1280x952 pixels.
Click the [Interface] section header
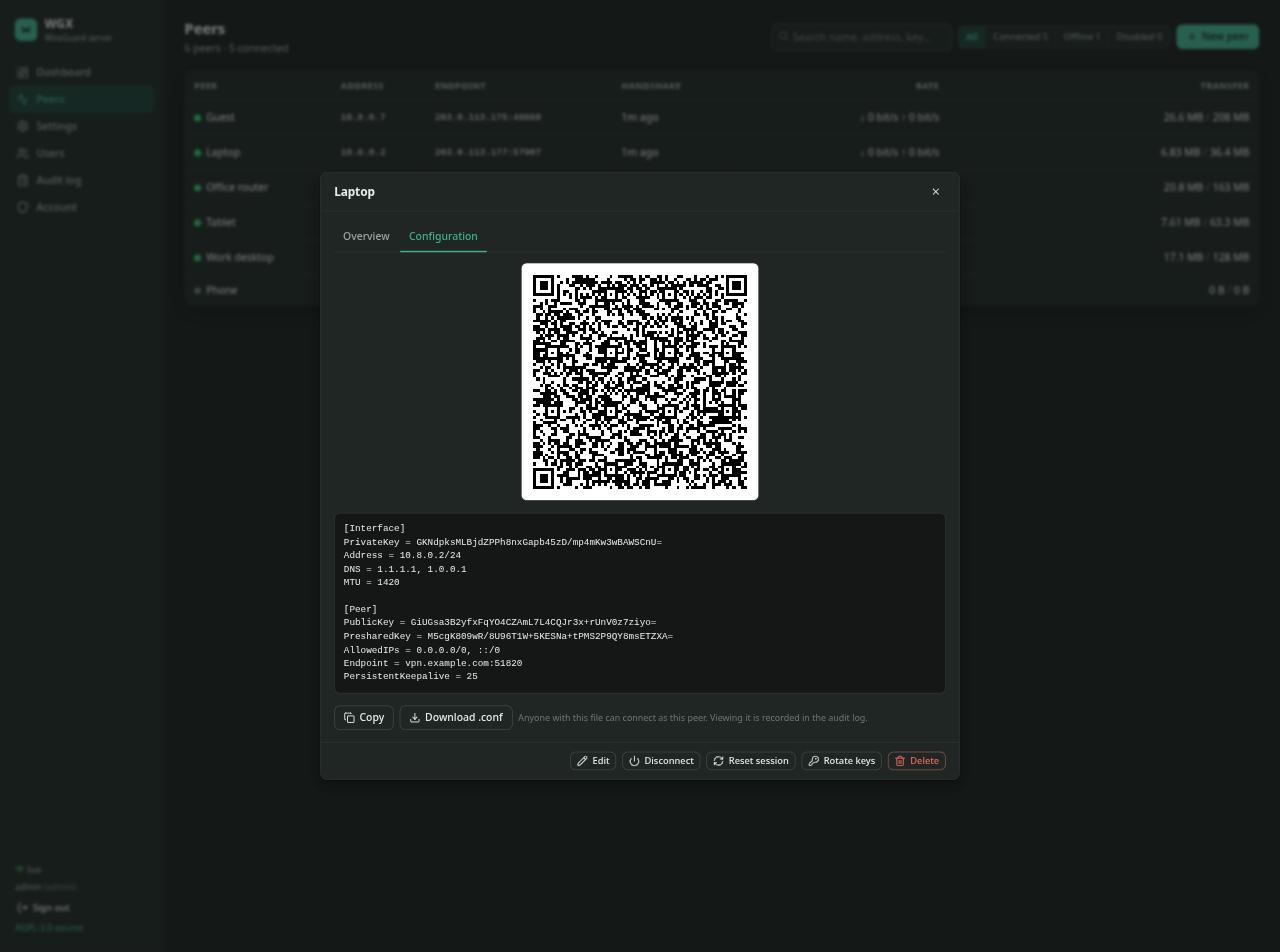(x=374, y=528)
